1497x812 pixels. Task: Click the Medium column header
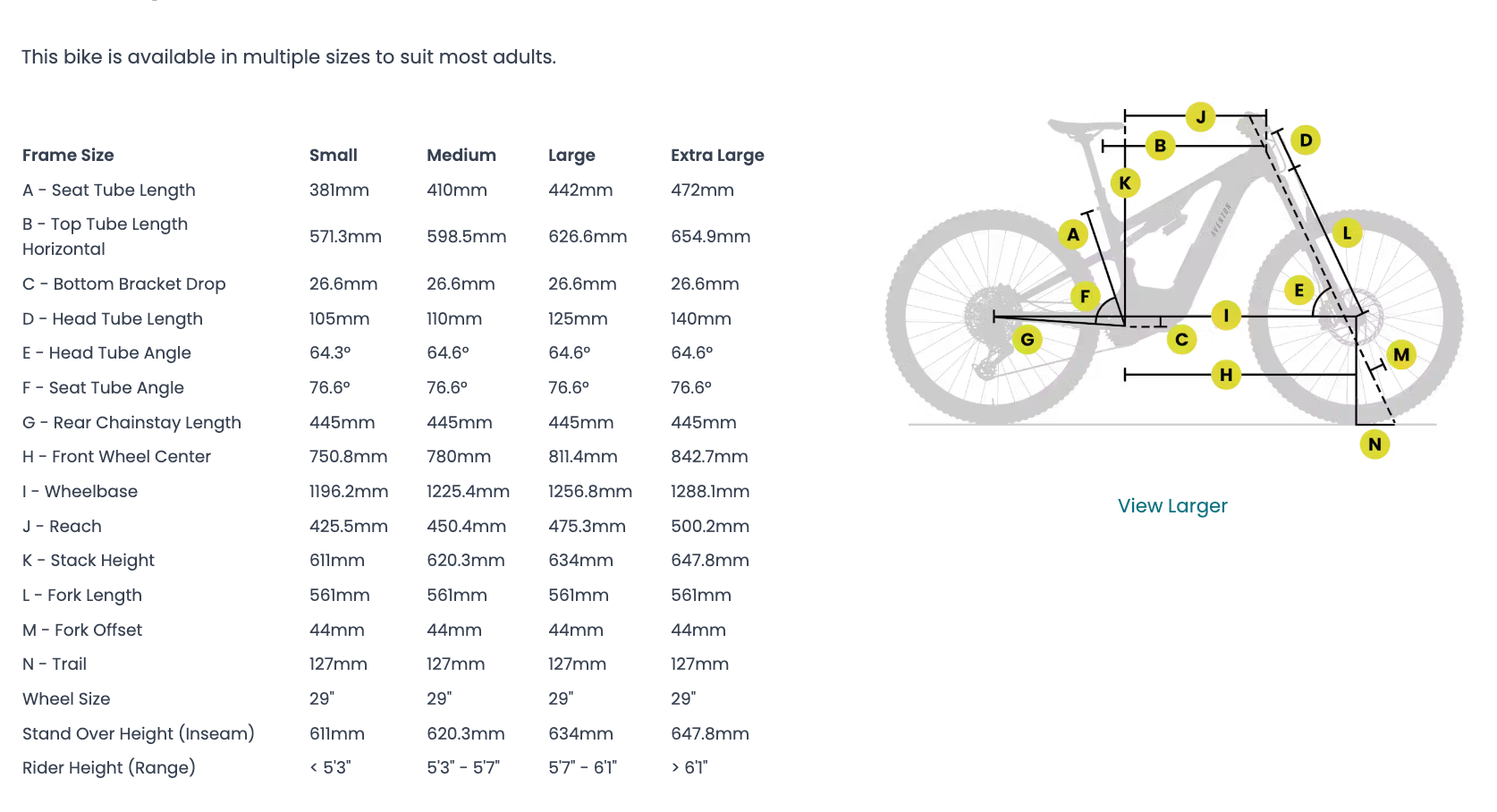(x=461, y=156)
